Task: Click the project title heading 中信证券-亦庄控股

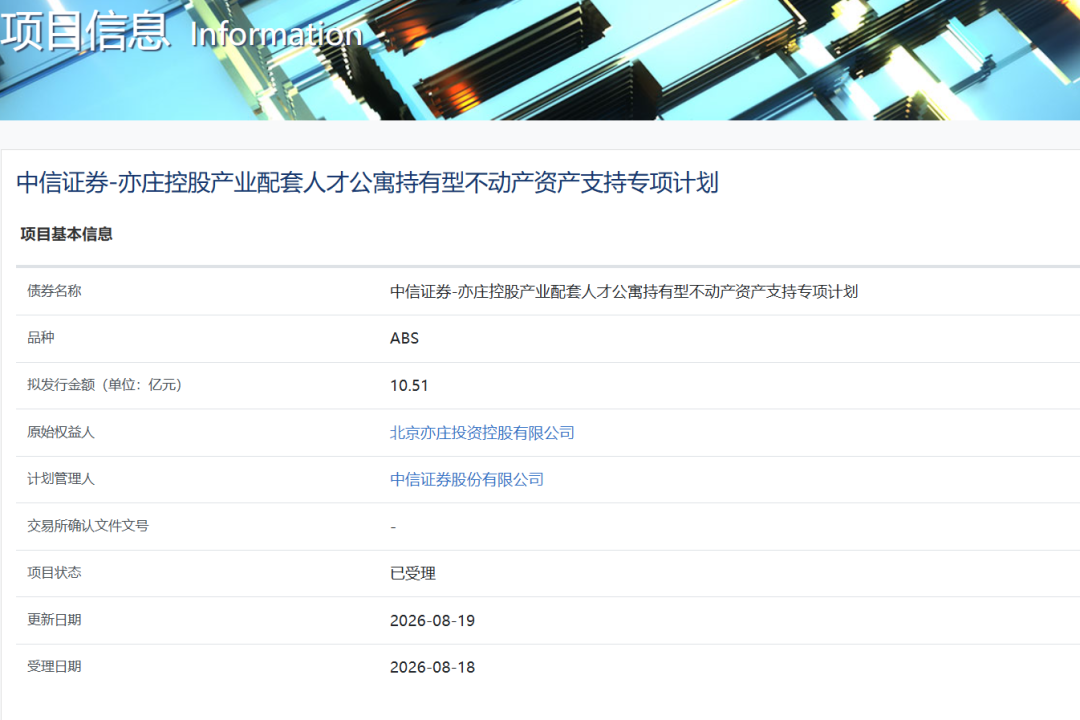Action: tap(367, 183)
